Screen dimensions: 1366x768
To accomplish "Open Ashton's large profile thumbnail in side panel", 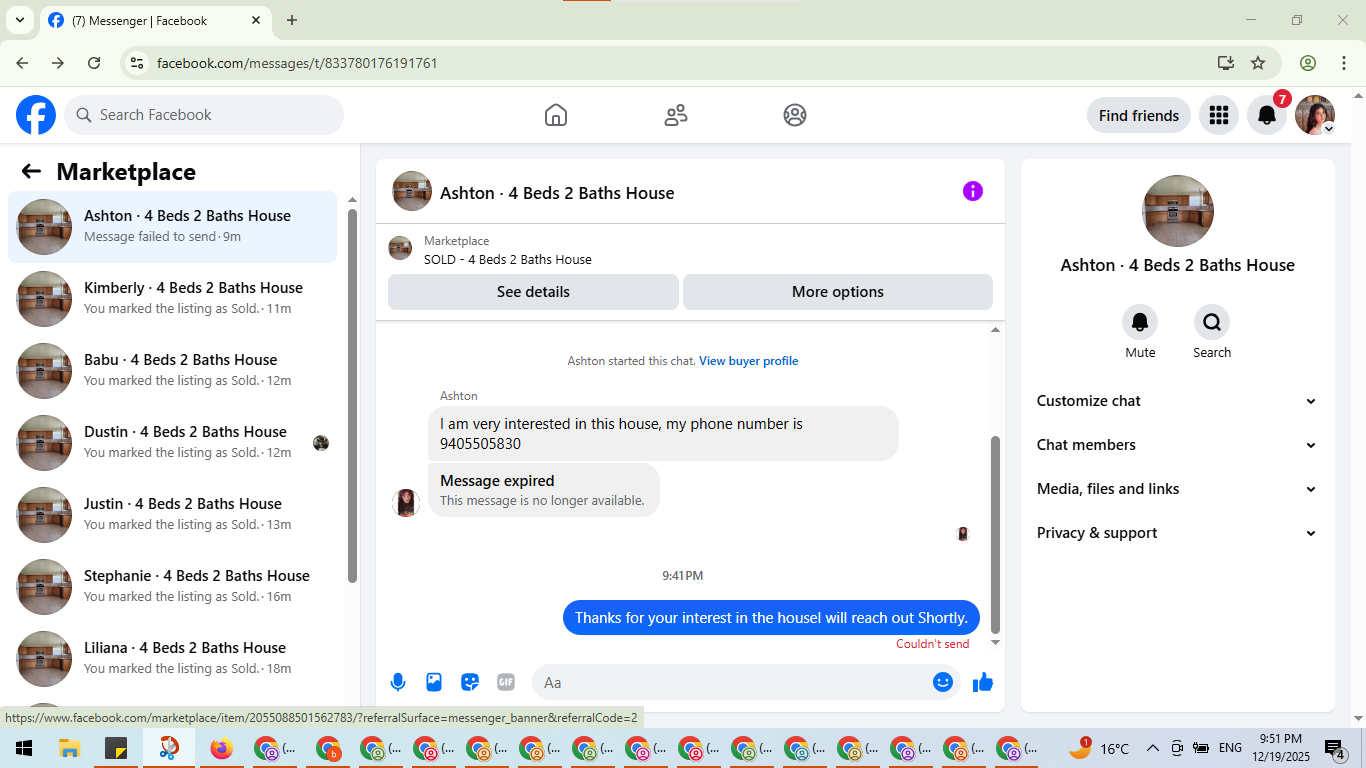I will point(1178,211).
